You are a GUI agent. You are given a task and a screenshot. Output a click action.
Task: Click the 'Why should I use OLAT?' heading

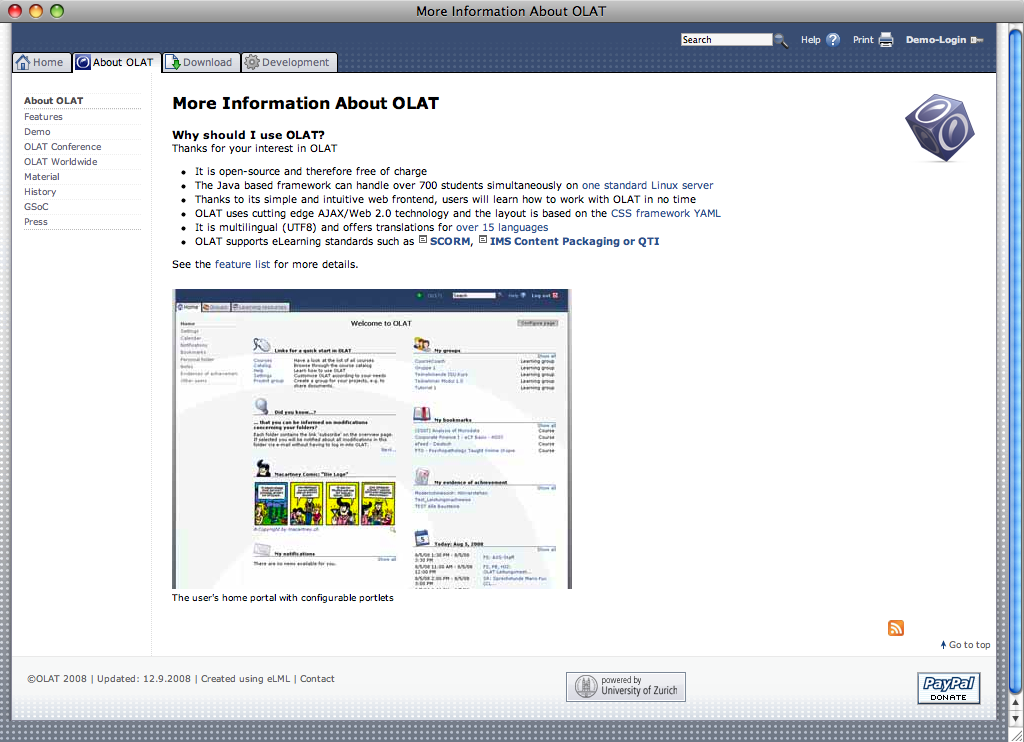coord(248,135)
